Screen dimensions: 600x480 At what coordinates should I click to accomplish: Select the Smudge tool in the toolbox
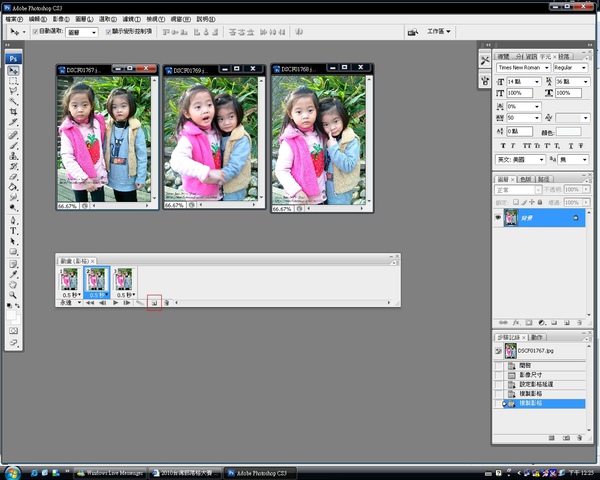point(13,197)
